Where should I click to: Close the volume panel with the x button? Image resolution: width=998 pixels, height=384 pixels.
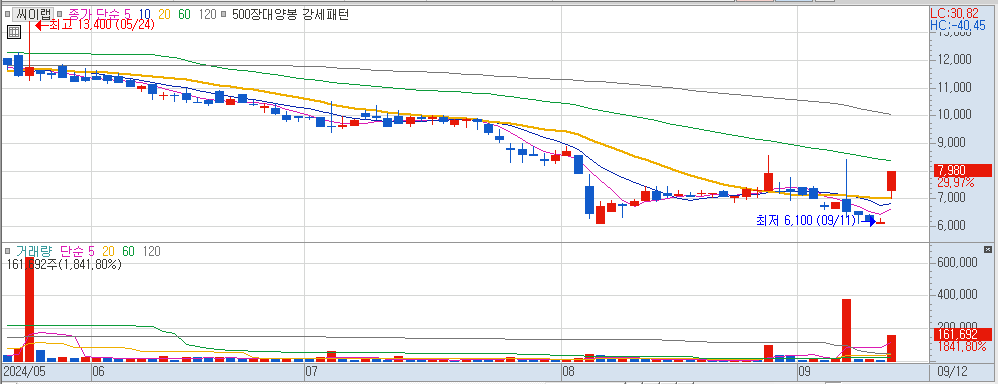coord(988,249)
